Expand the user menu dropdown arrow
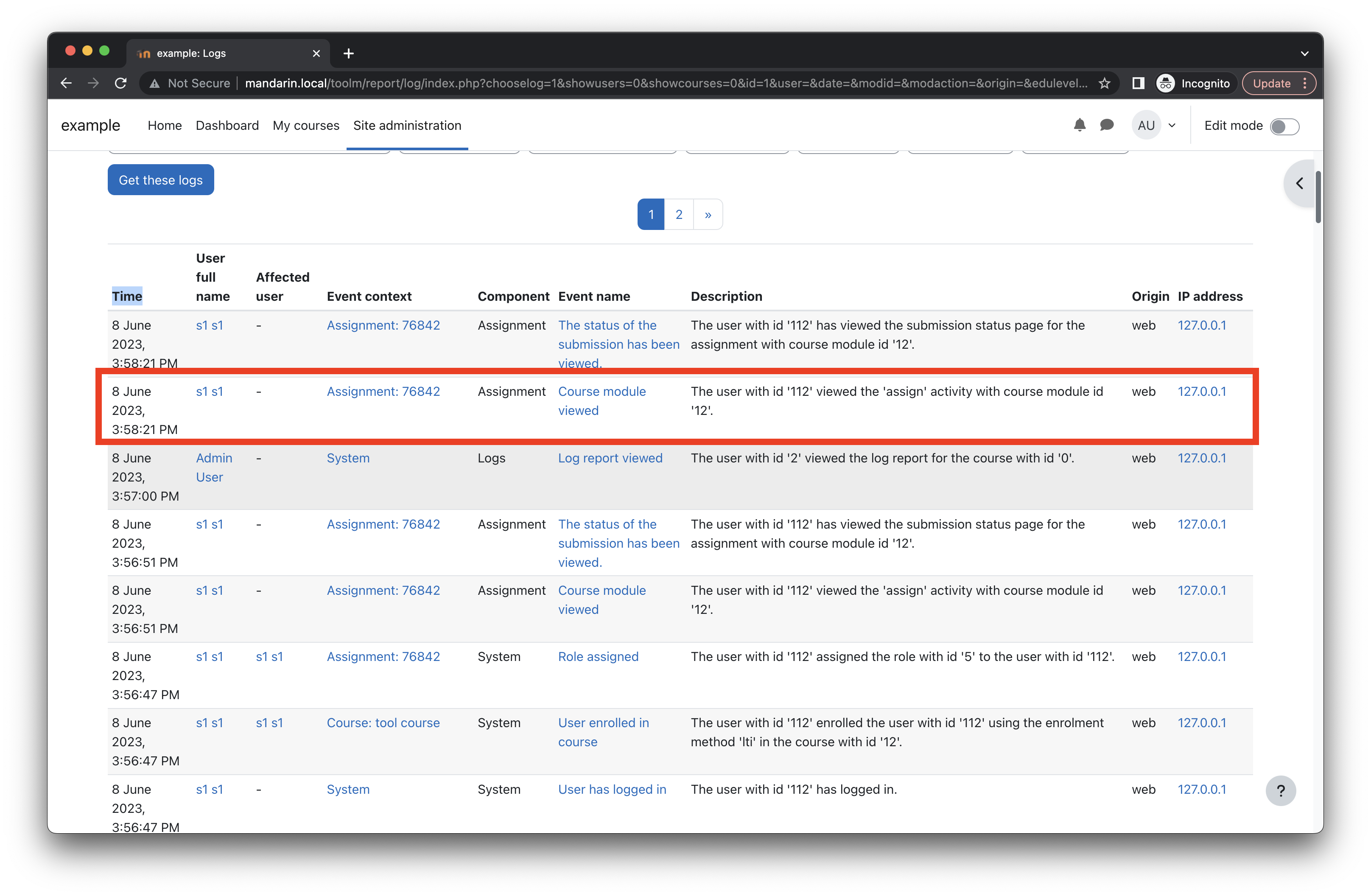Image resolution: width=1371 pixels, height=896 pixels. [1172, 126]
